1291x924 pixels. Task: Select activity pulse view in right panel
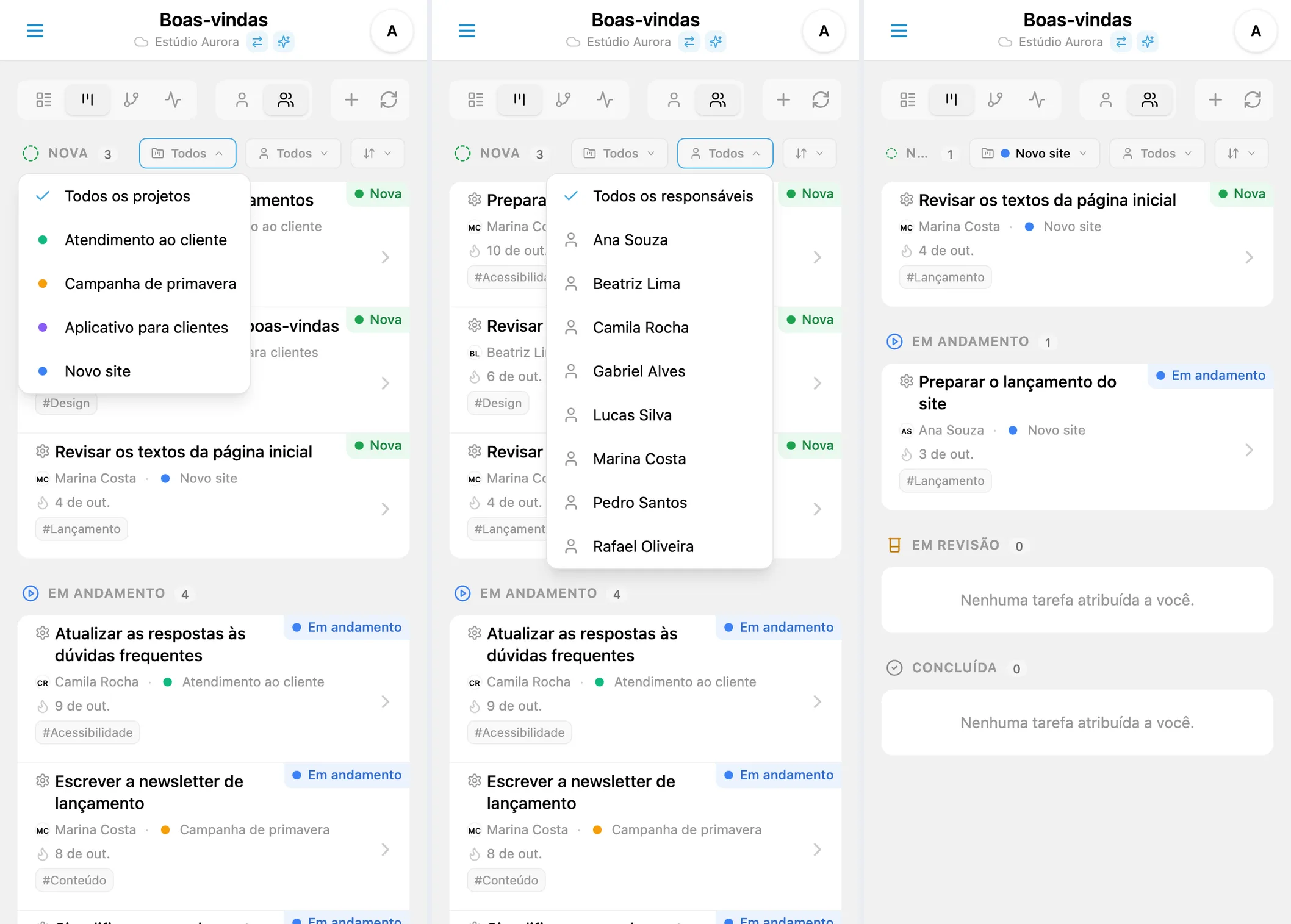[x=1037, y=99]
